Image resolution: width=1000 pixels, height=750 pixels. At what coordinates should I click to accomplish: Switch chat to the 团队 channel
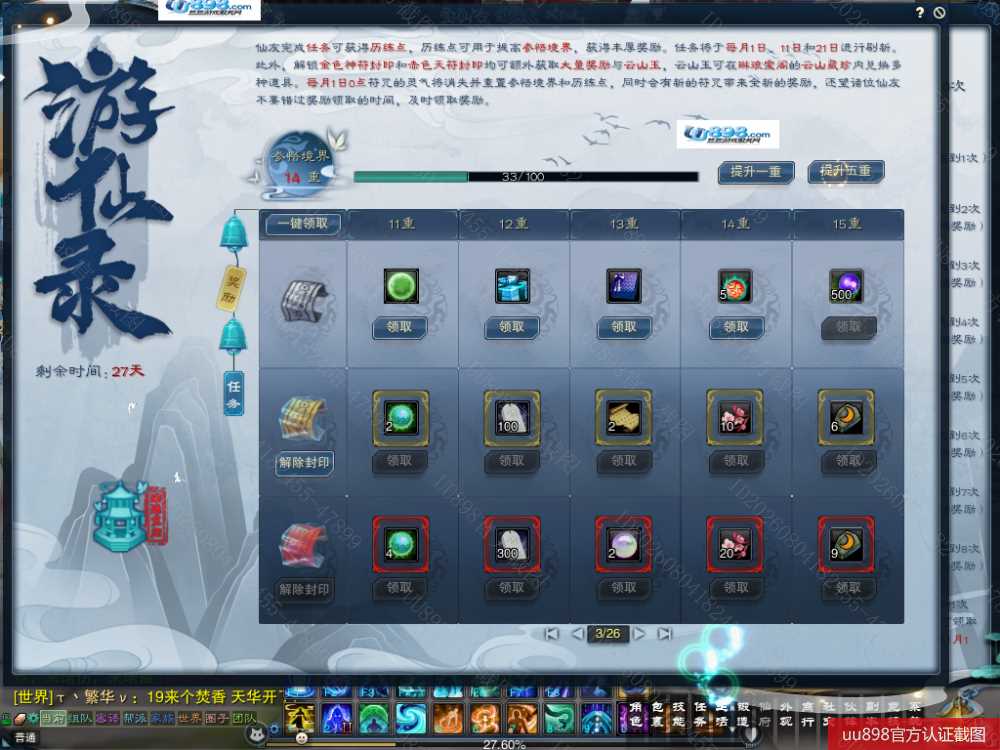(244, 718)
